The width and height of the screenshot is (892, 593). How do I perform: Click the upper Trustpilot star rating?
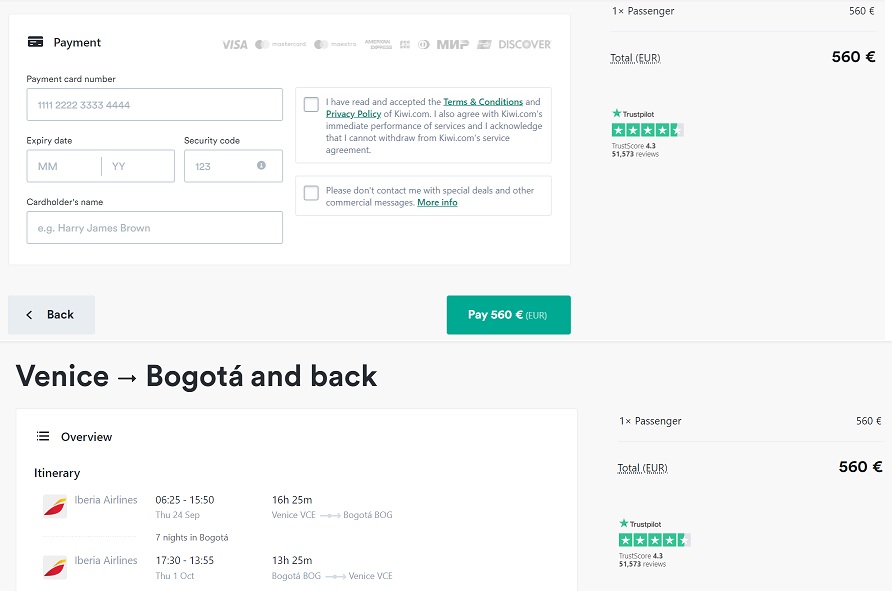coord(647,130)
